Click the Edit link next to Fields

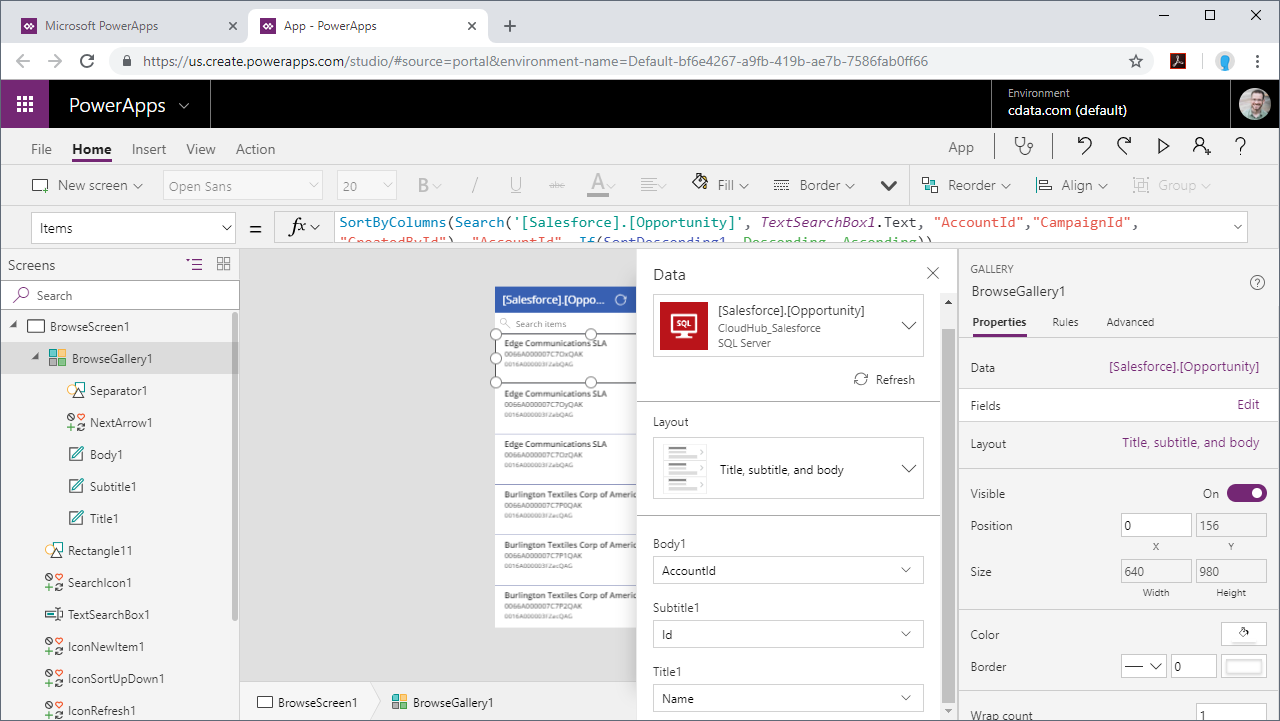tap(1248, 405)
